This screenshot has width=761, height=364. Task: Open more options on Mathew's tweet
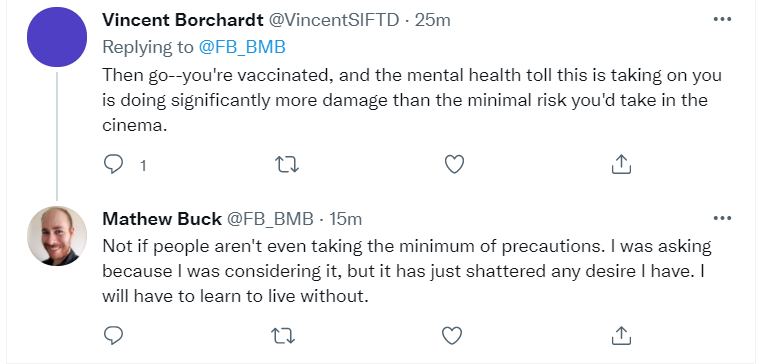click(722, 218)
